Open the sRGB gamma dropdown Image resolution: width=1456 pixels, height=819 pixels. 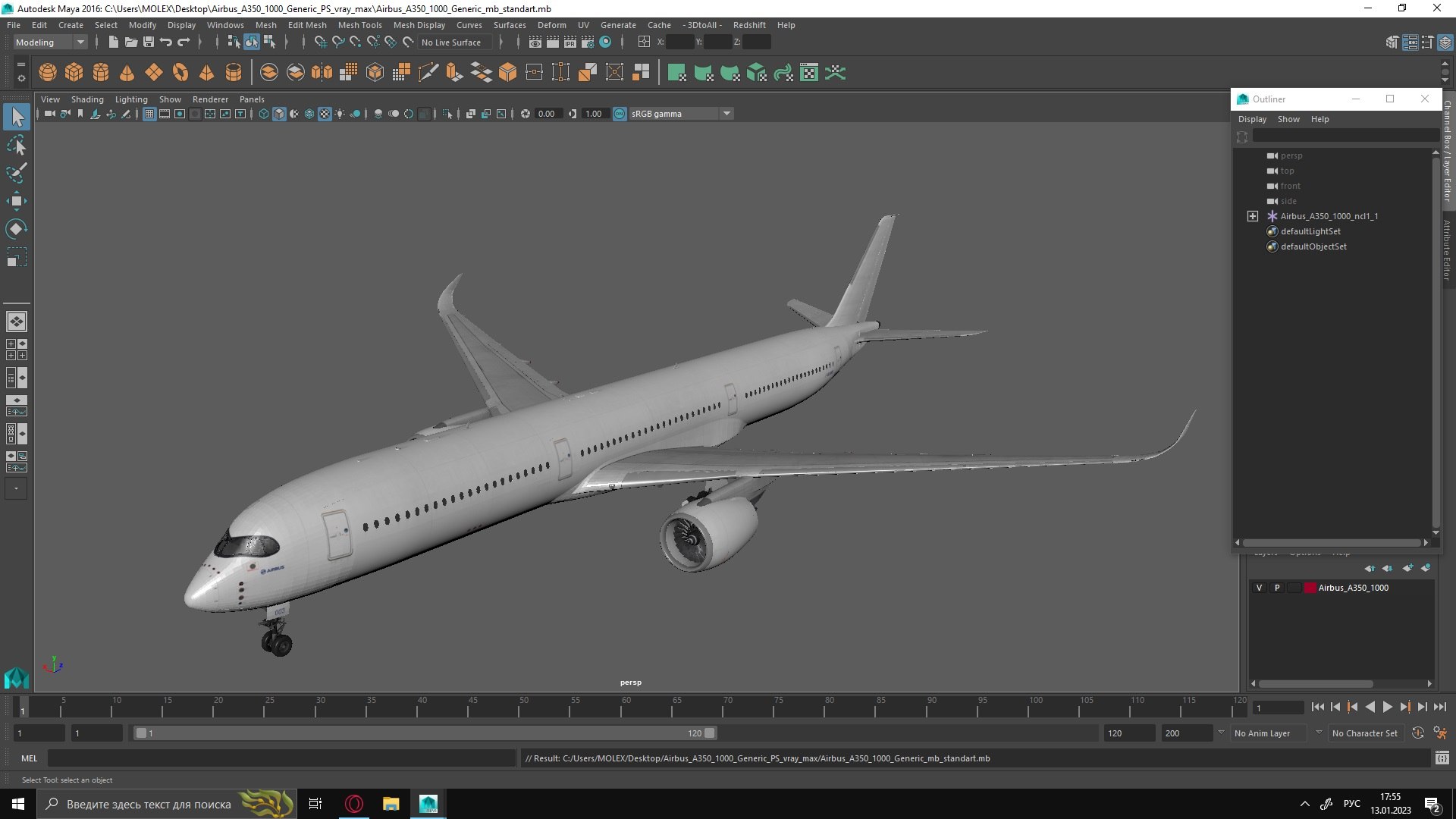(681, 114)
